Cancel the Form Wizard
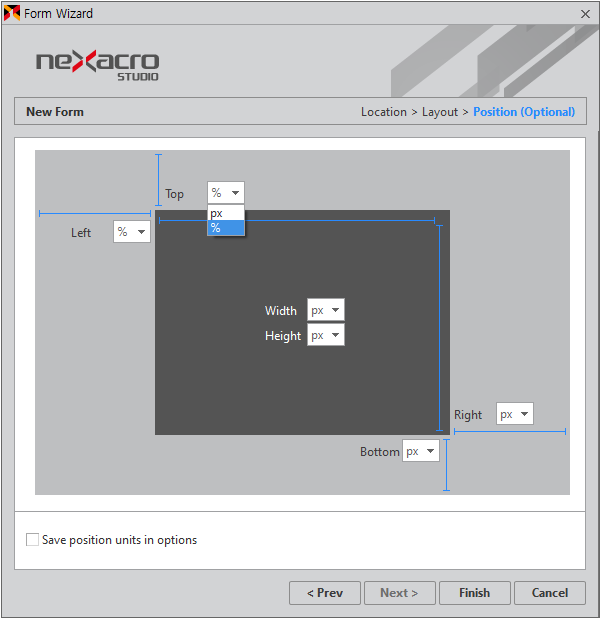600x618 pixels. [x=549, y=593]
